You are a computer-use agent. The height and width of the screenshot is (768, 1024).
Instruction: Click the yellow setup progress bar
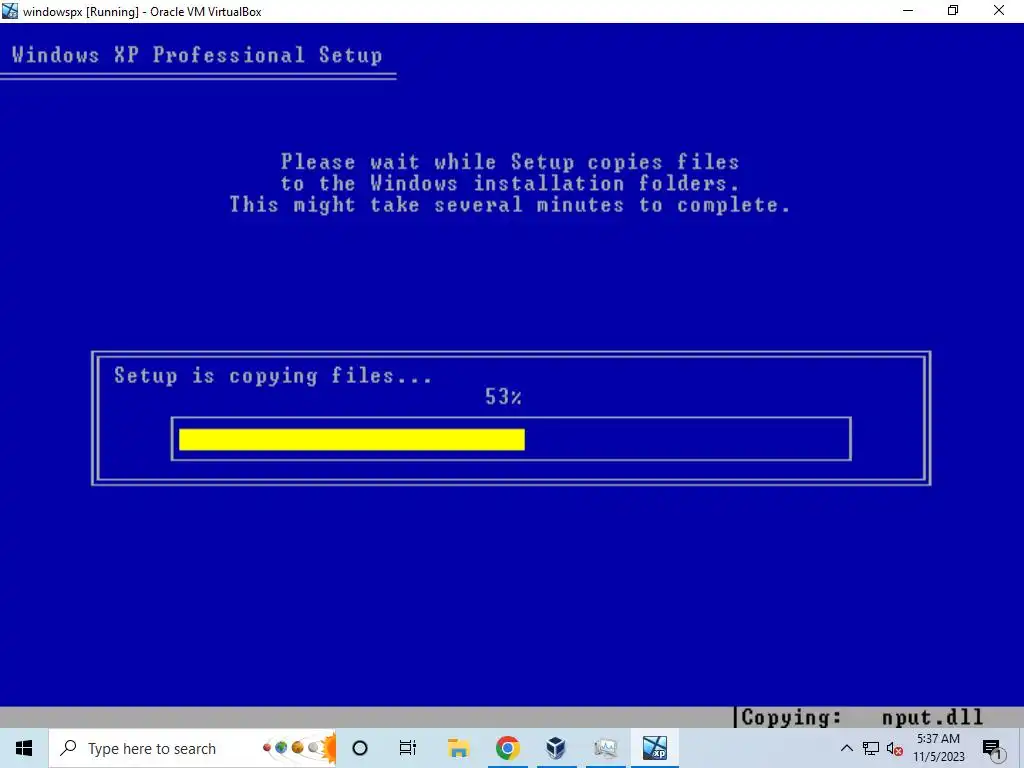pos(352,440)
